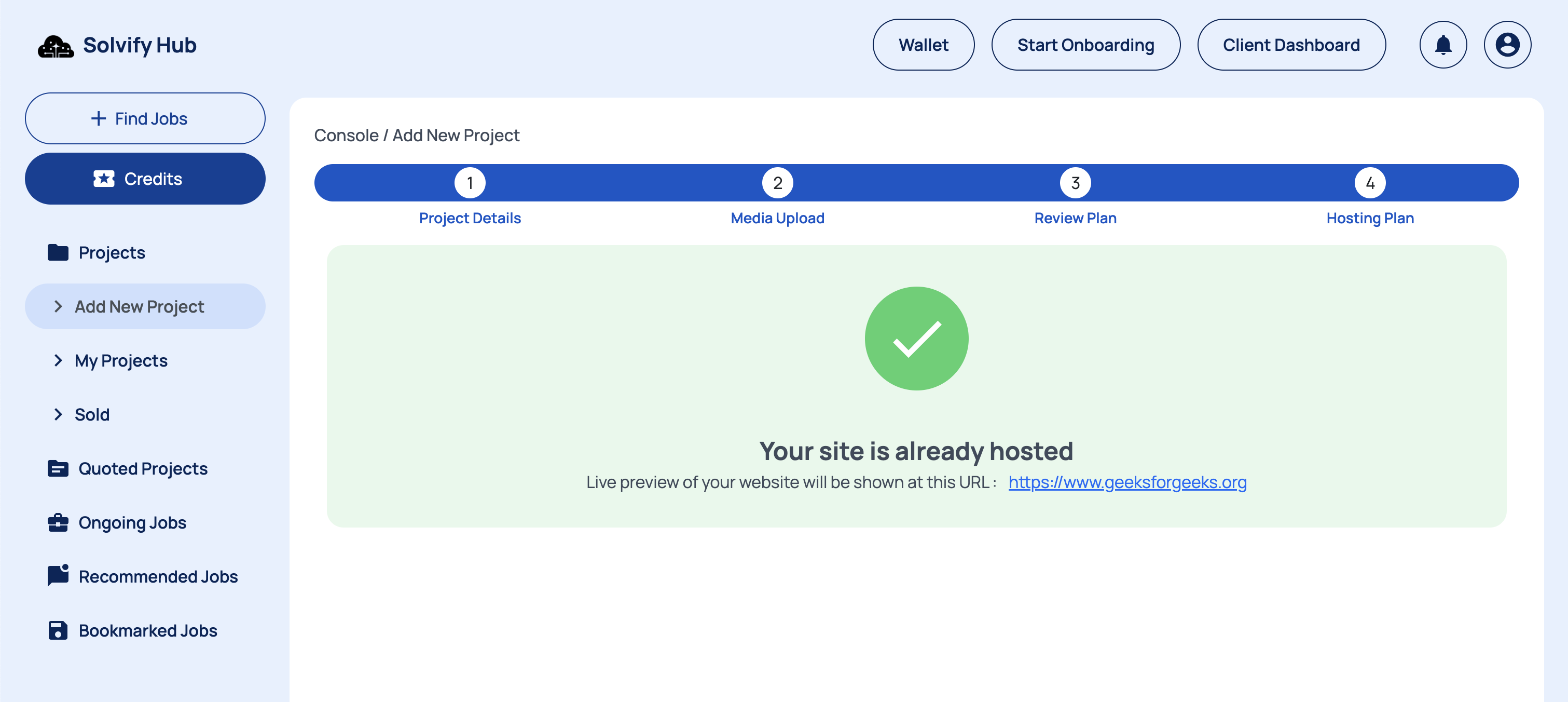Click the green success checkmark circle
This screenshot has height=702, width=1568.
point(916,338)
